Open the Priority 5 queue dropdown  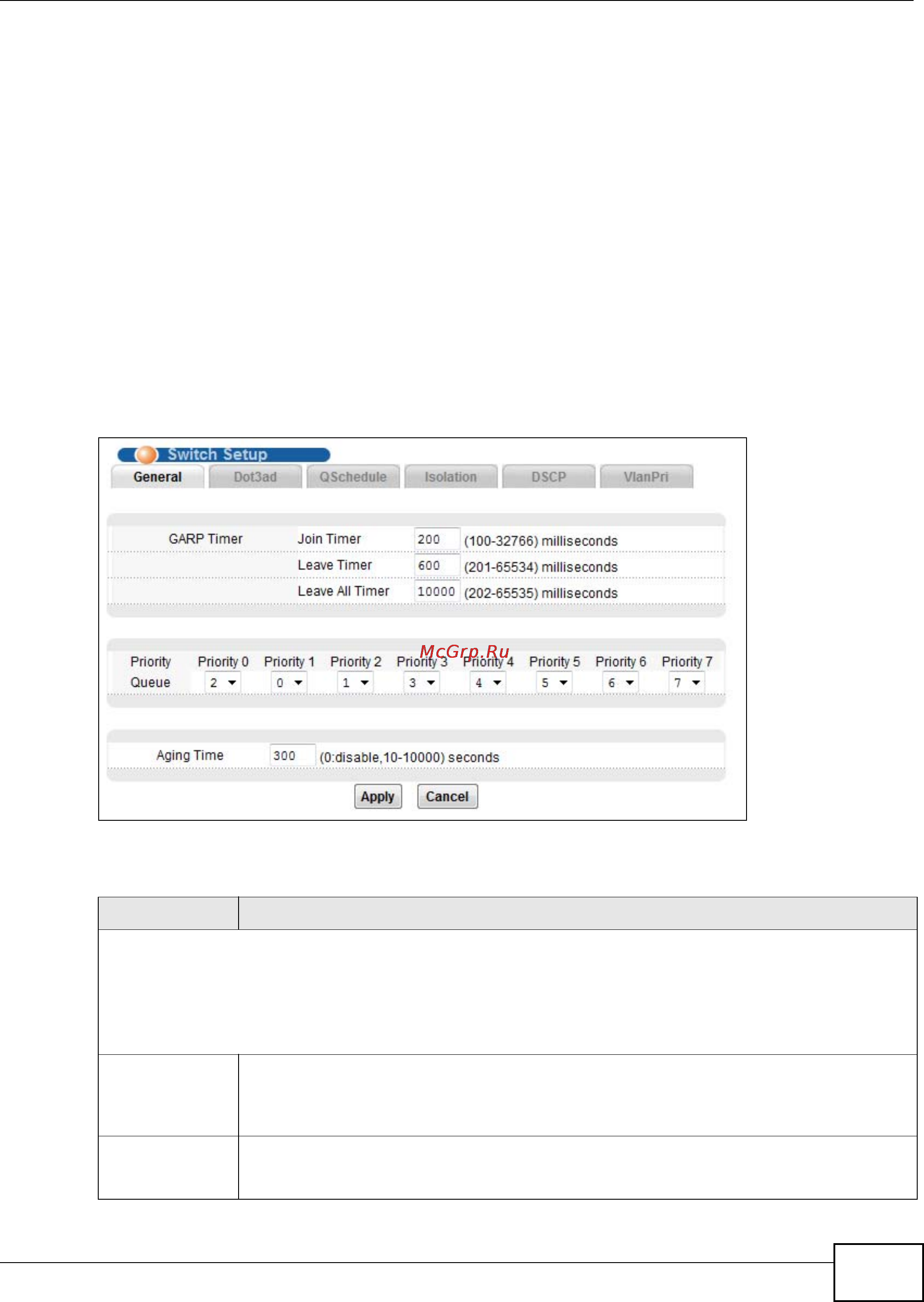coord(554,683)
